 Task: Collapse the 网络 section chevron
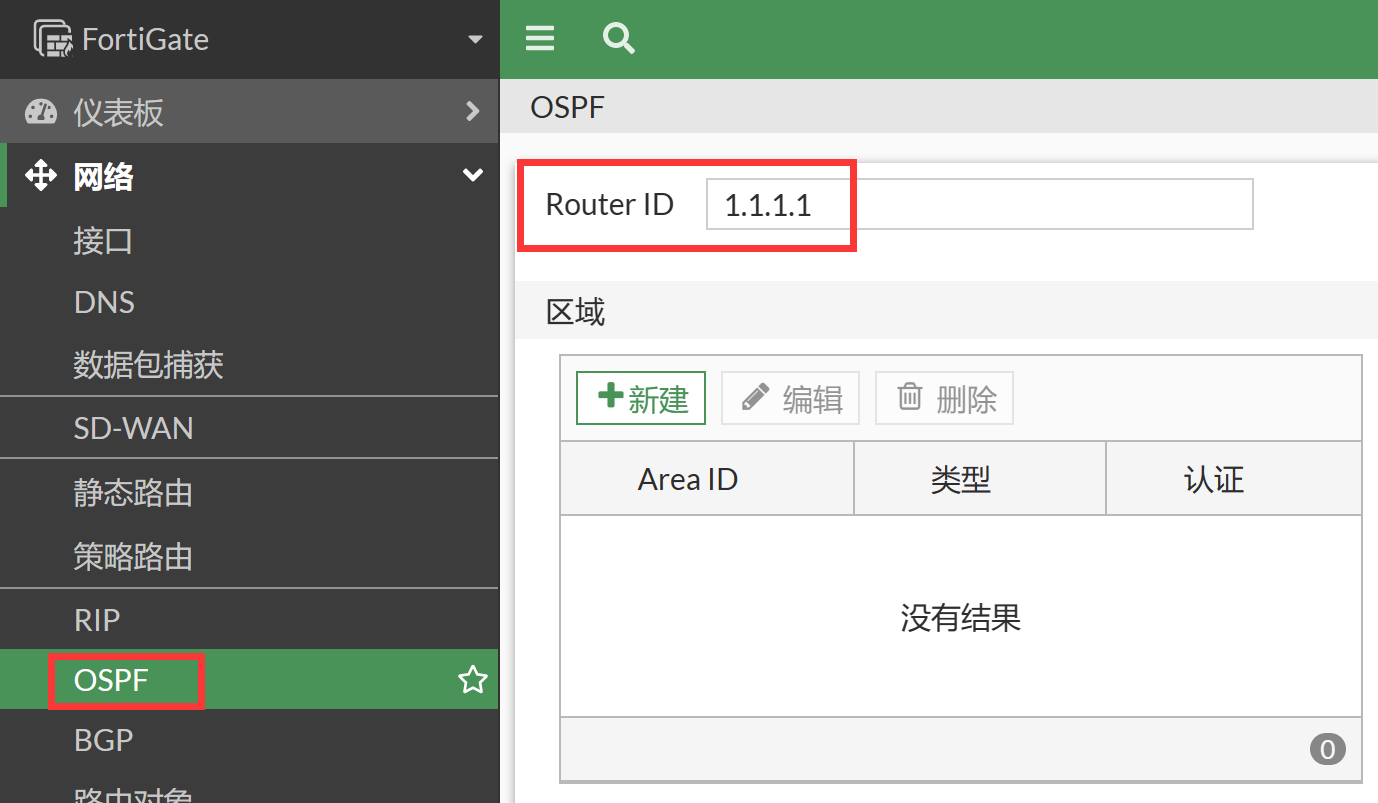point(472,174)
